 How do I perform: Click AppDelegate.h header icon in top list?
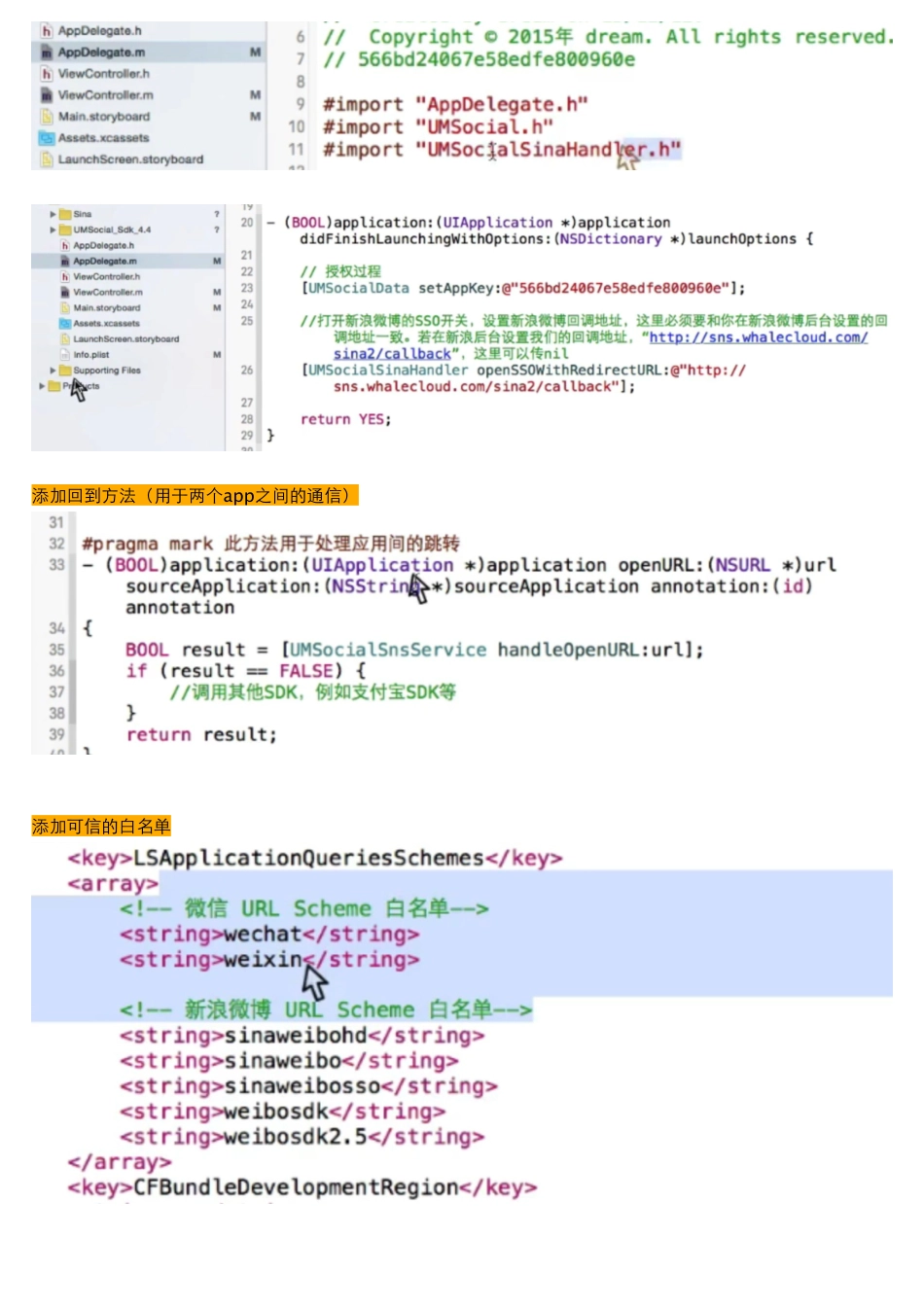[47, 31]
